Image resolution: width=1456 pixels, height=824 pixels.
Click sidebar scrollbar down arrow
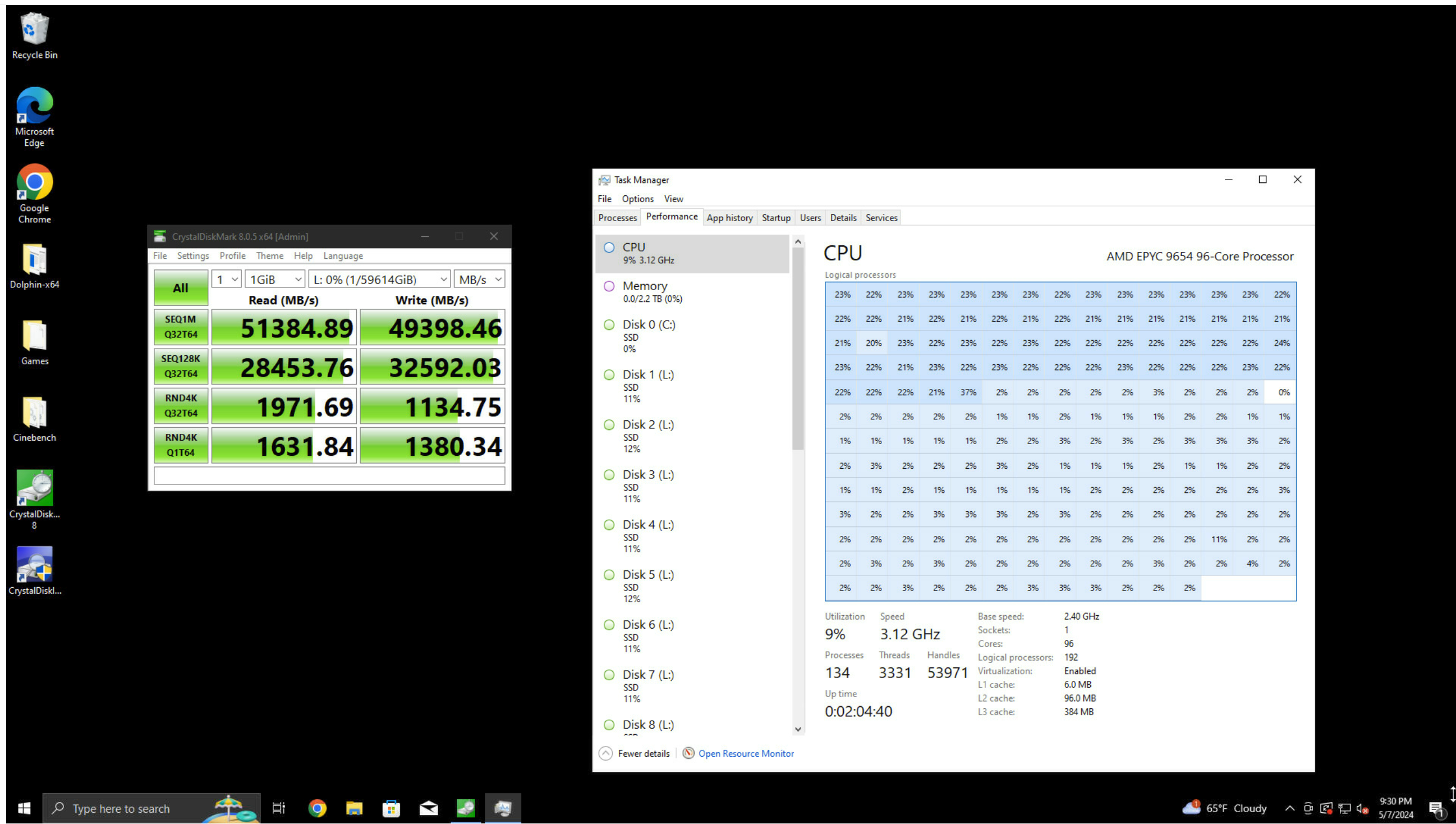(798, 729)
